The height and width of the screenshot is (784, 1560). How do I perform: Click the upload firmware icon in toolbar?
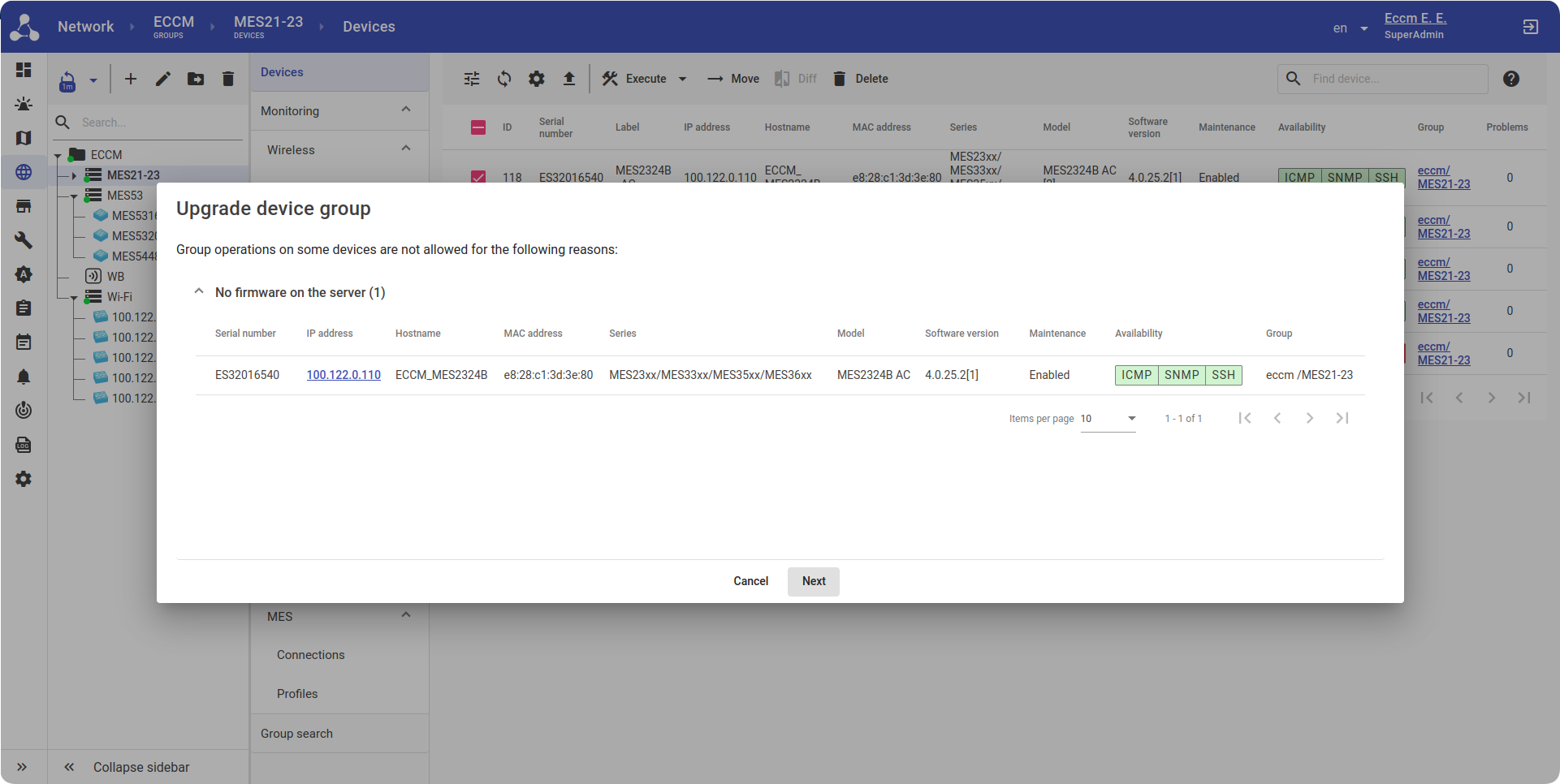(569, 79)
